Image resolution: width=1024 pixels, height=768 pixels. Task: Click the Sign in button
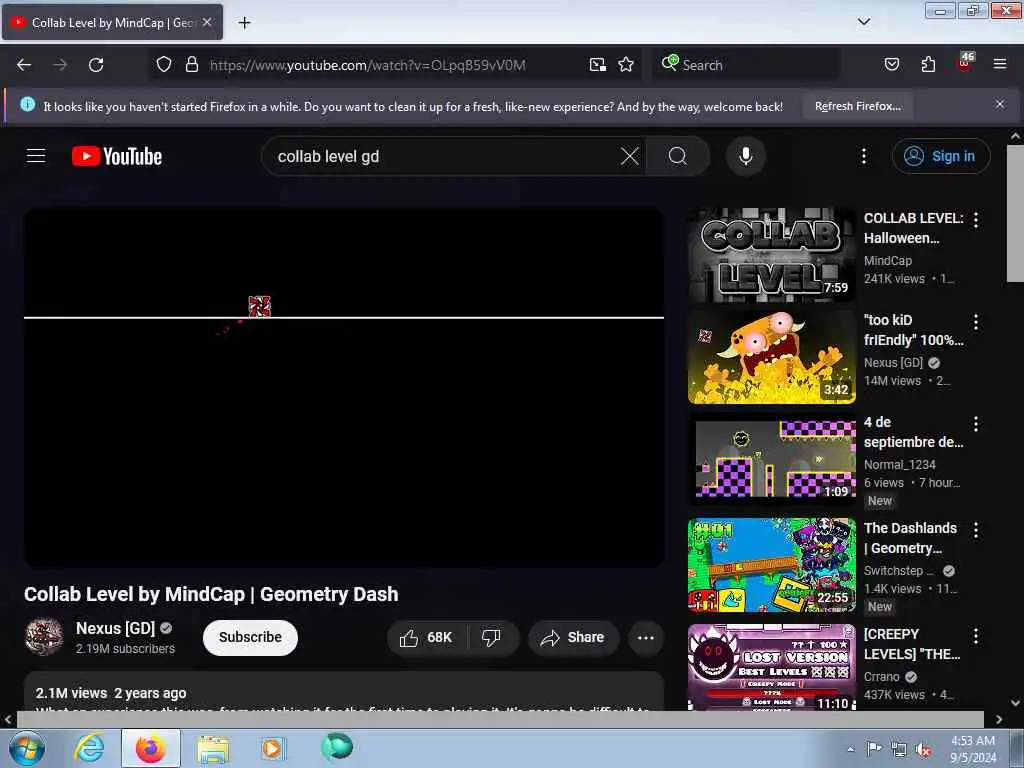(940, 156)
